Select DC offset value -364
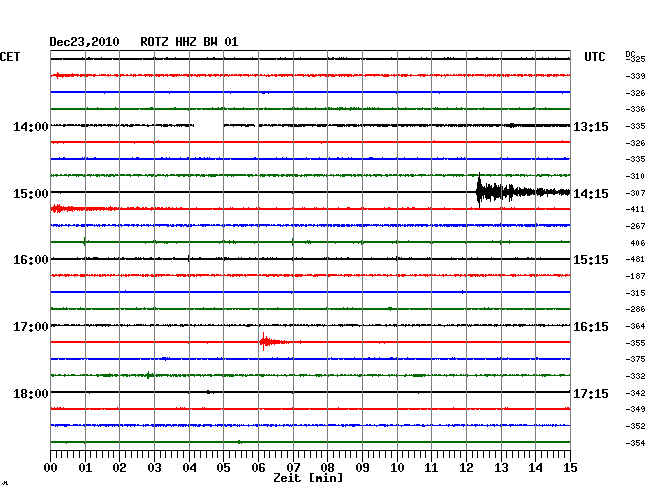 point(635,326)
